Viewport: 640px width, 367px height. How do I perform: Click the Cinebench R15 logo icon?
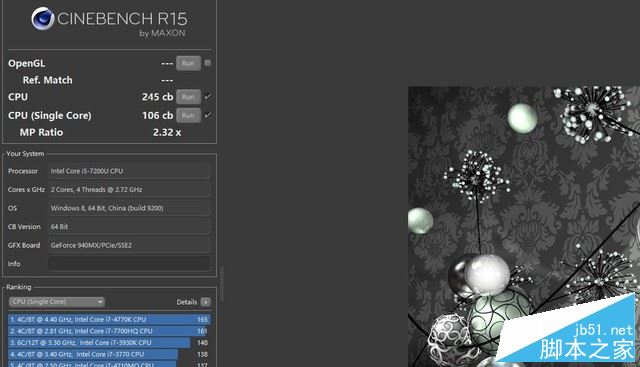pyautogui.click(x=42, y=18)
